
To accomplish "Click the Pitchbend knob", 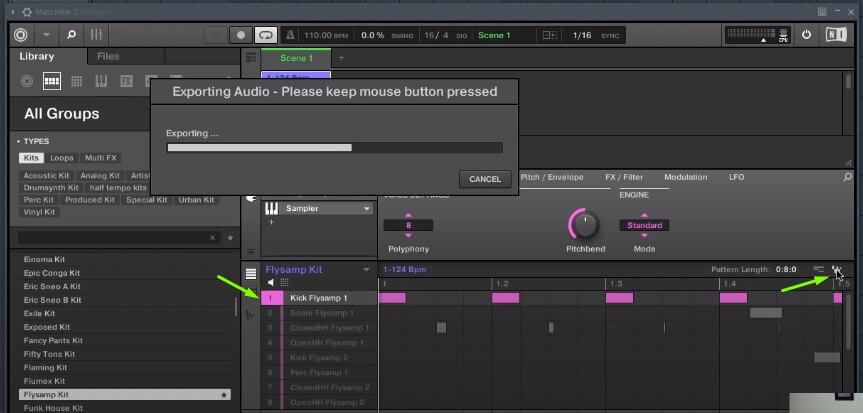I will click(585, 225).
